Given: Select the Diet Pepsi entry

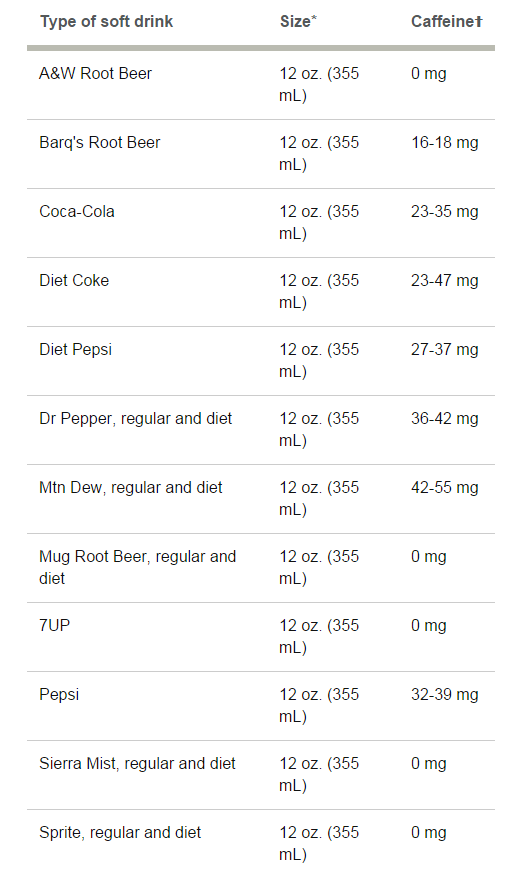Looking at the screenshot, I should click(76, 350).
